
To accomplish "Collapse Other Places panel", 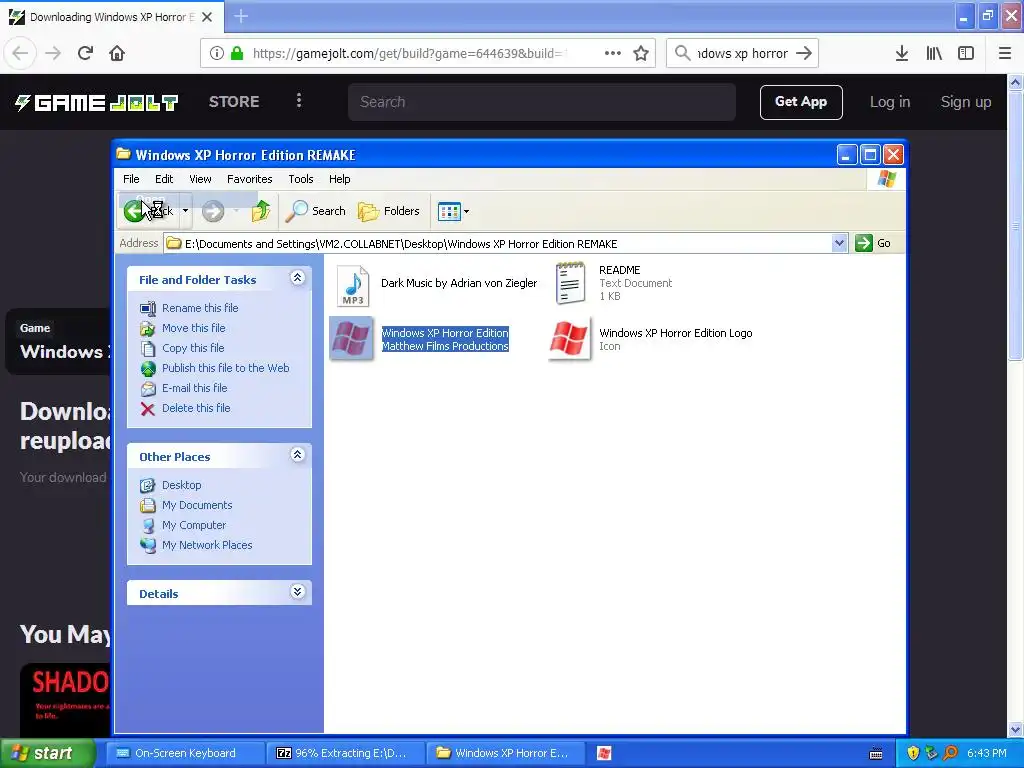I will (x=297, y=455).
